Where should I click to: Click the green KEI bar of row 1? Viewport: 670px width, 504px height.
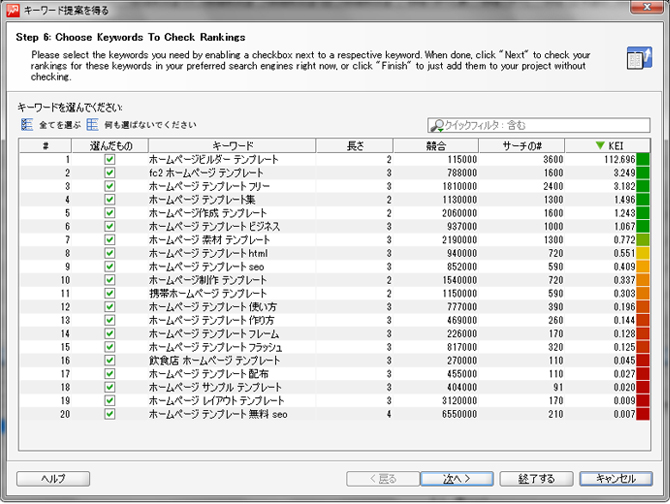point(643,159)
